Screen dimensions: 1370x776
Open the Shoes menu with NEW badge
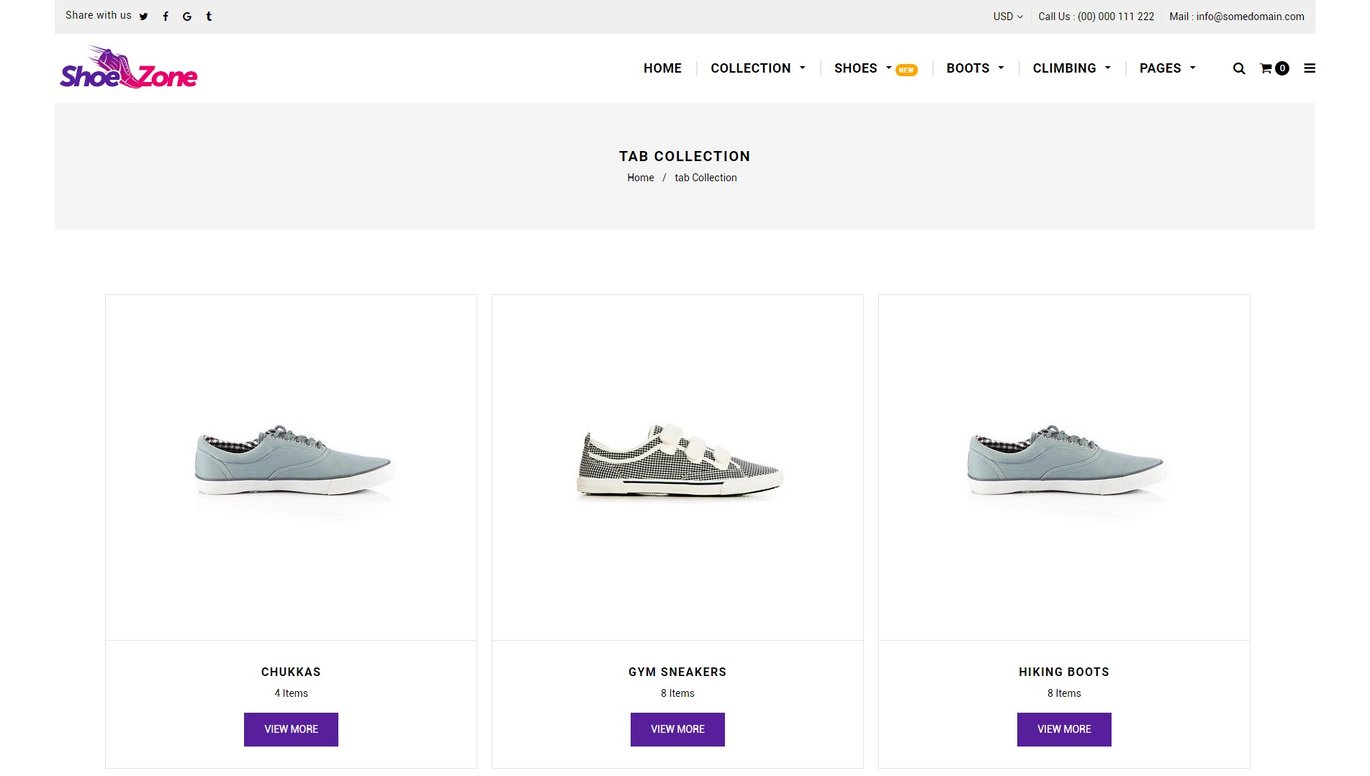click(875, 68)
